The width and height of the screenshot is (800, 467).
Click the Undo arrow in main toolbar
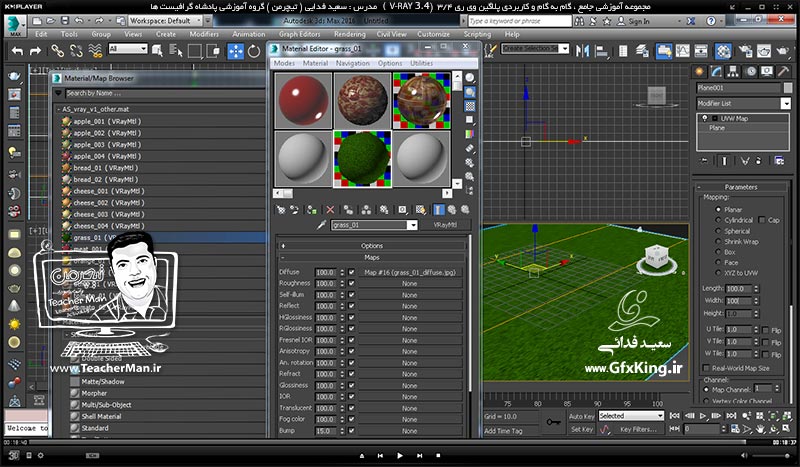17,51
